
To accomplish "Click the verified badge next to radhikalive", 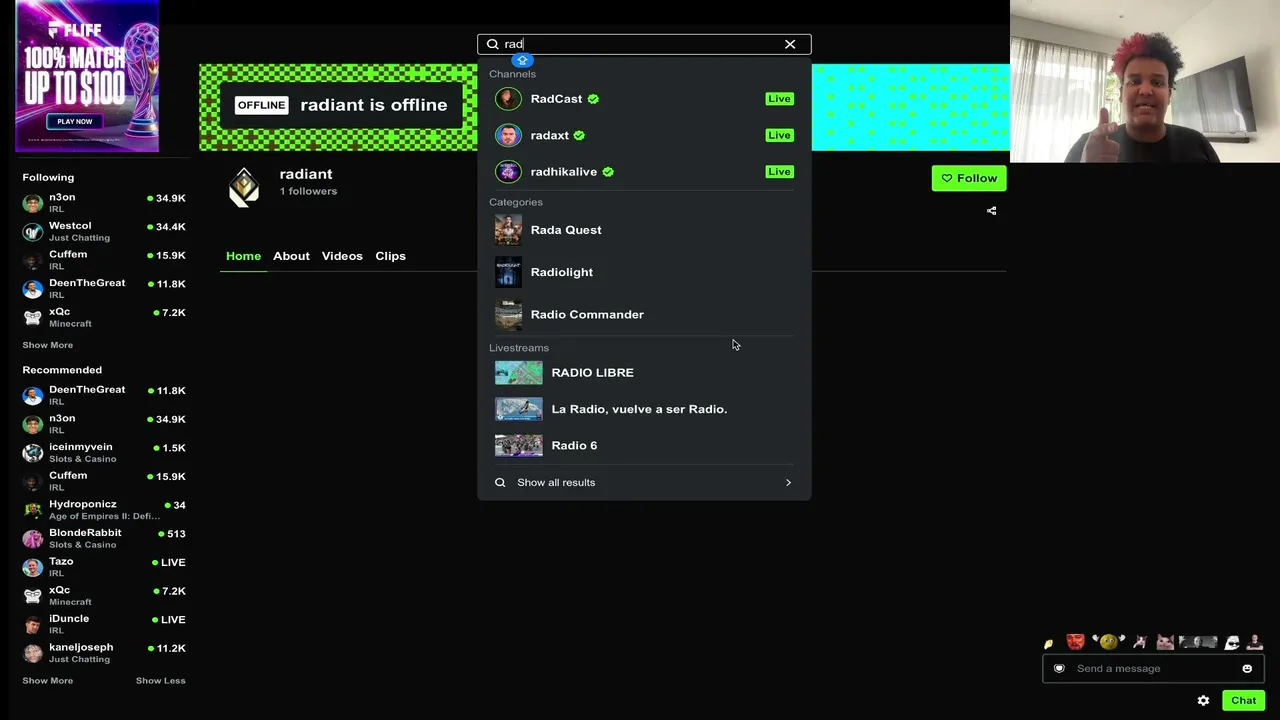I will pos(608,172).
